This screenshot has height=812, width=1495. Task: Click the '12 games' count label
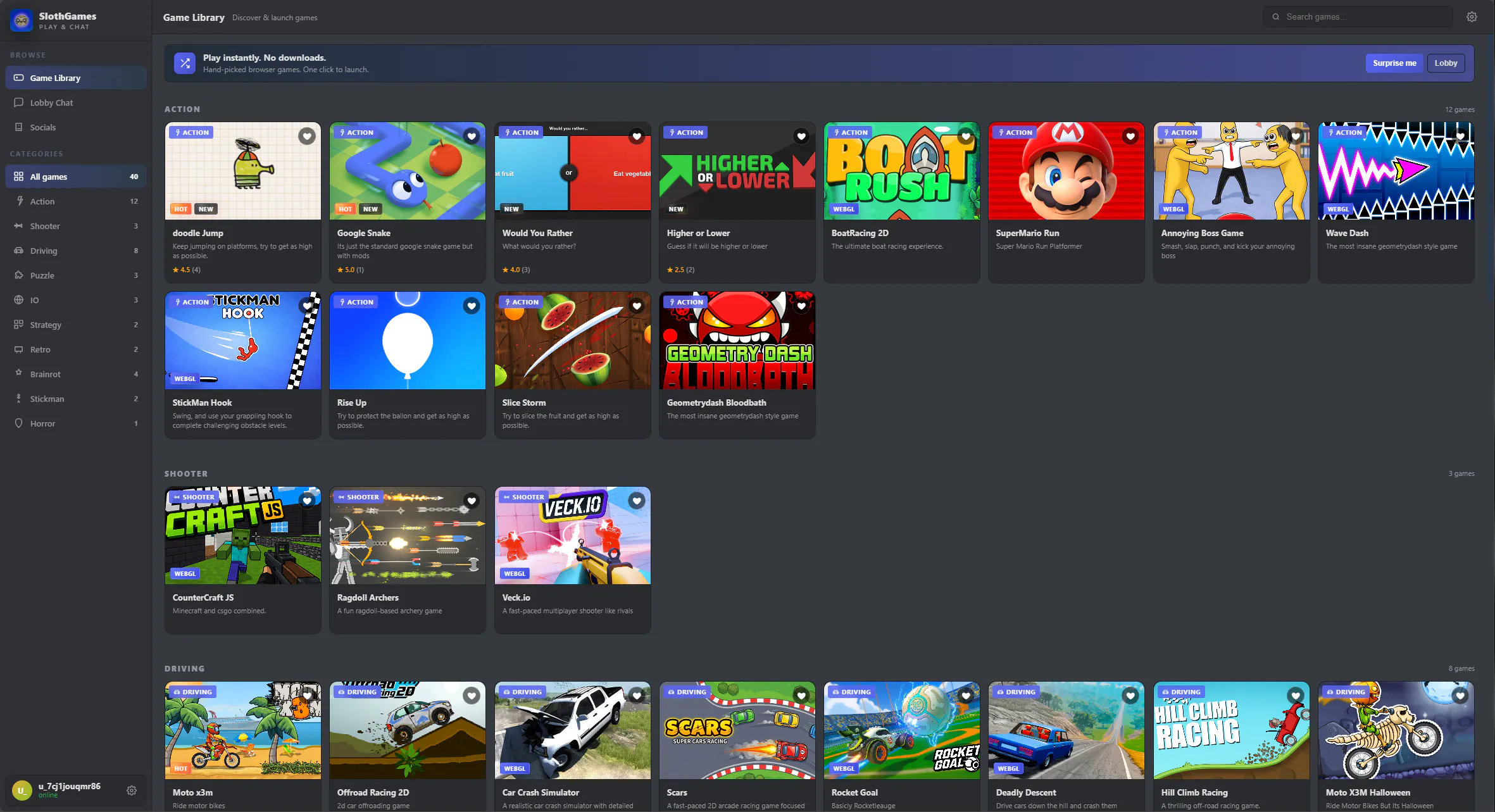[x=1460, y=109]
